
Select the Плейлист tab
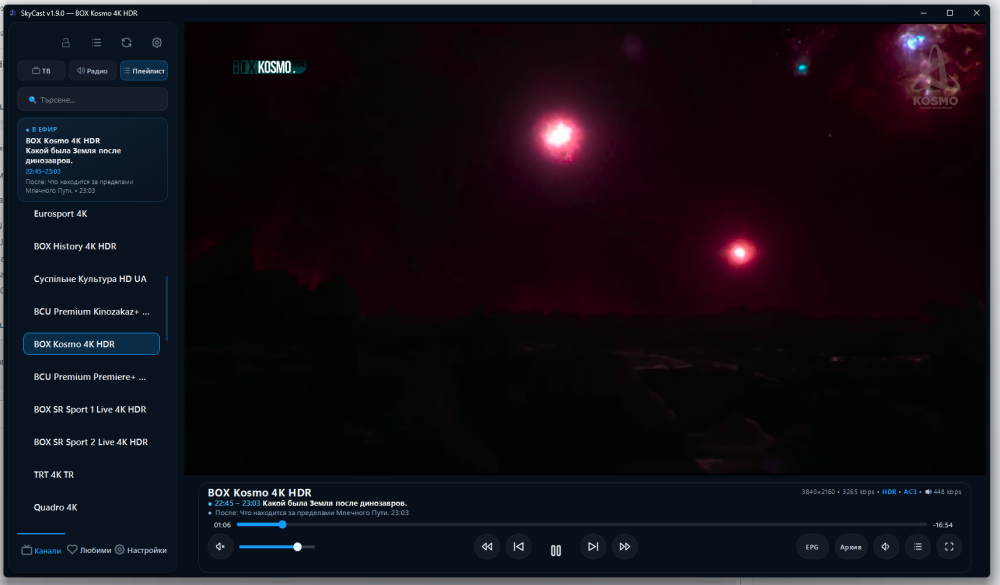click(144, 71)
